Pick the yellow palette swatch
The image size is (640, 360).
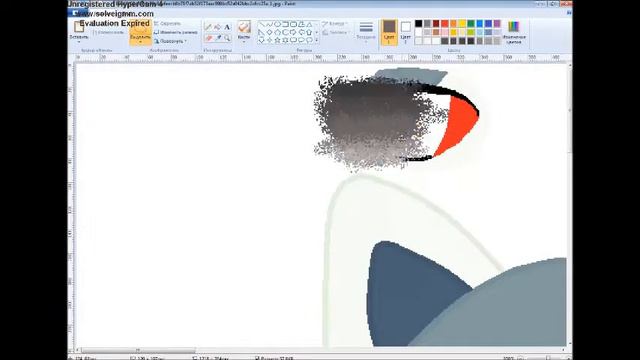(462, 24)
